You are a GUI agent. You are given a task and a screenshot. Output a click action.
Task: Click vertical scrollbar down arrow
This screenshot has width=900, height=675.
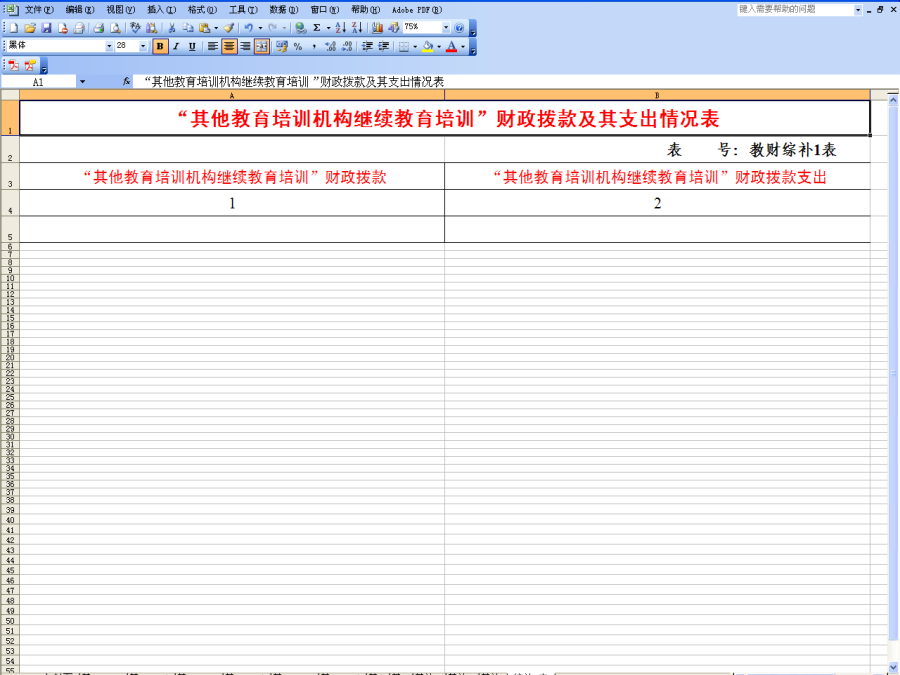[x=893, y=667]
